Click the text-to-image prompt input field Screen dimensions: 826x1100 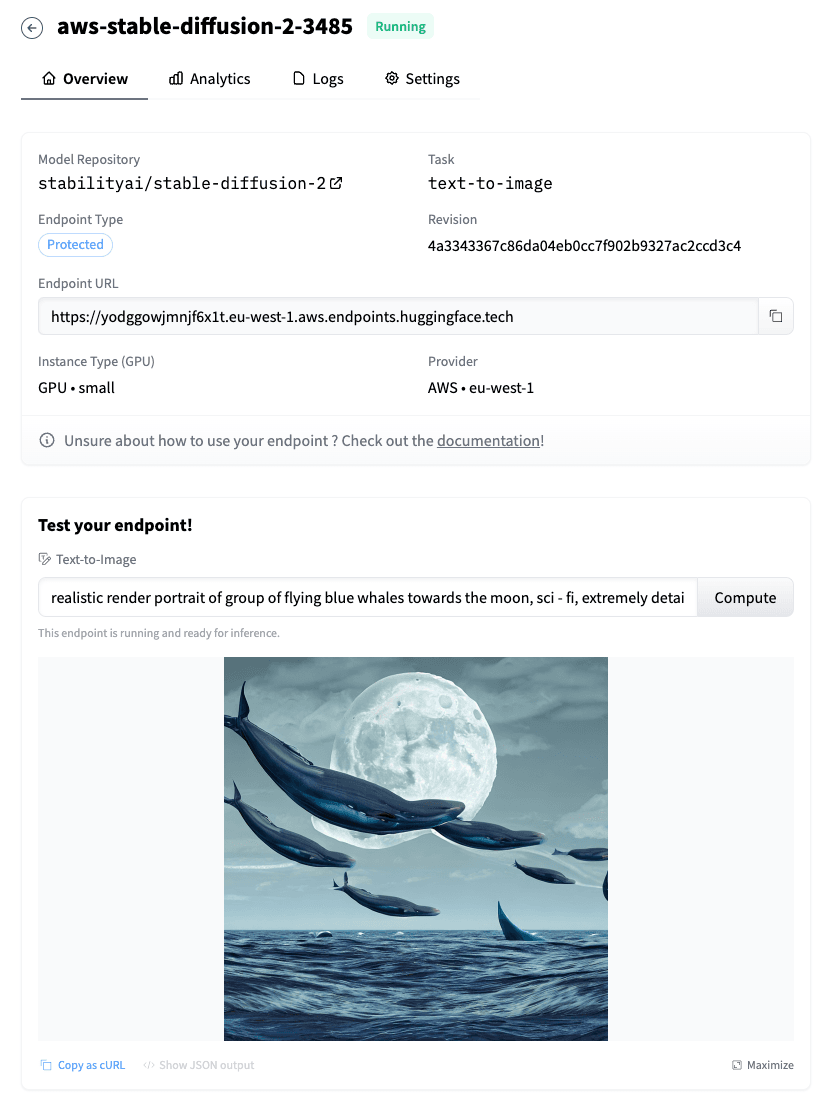368,598
